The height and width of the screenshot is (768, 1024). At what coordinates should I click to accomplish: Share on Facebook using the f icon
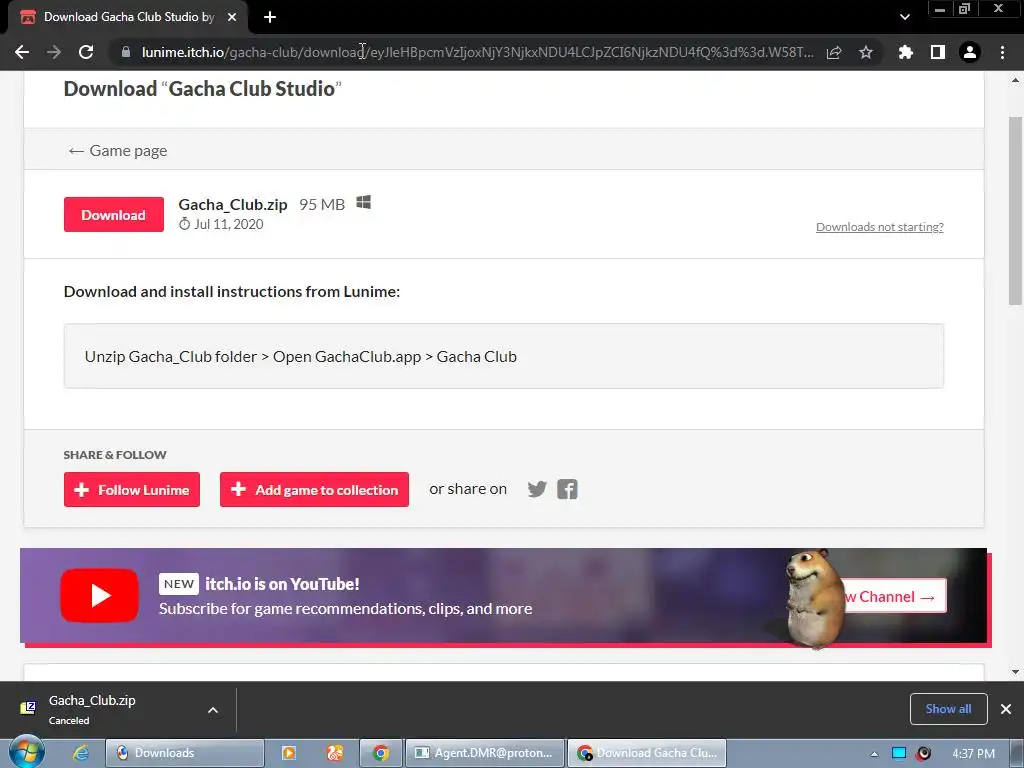click(567, 489)
